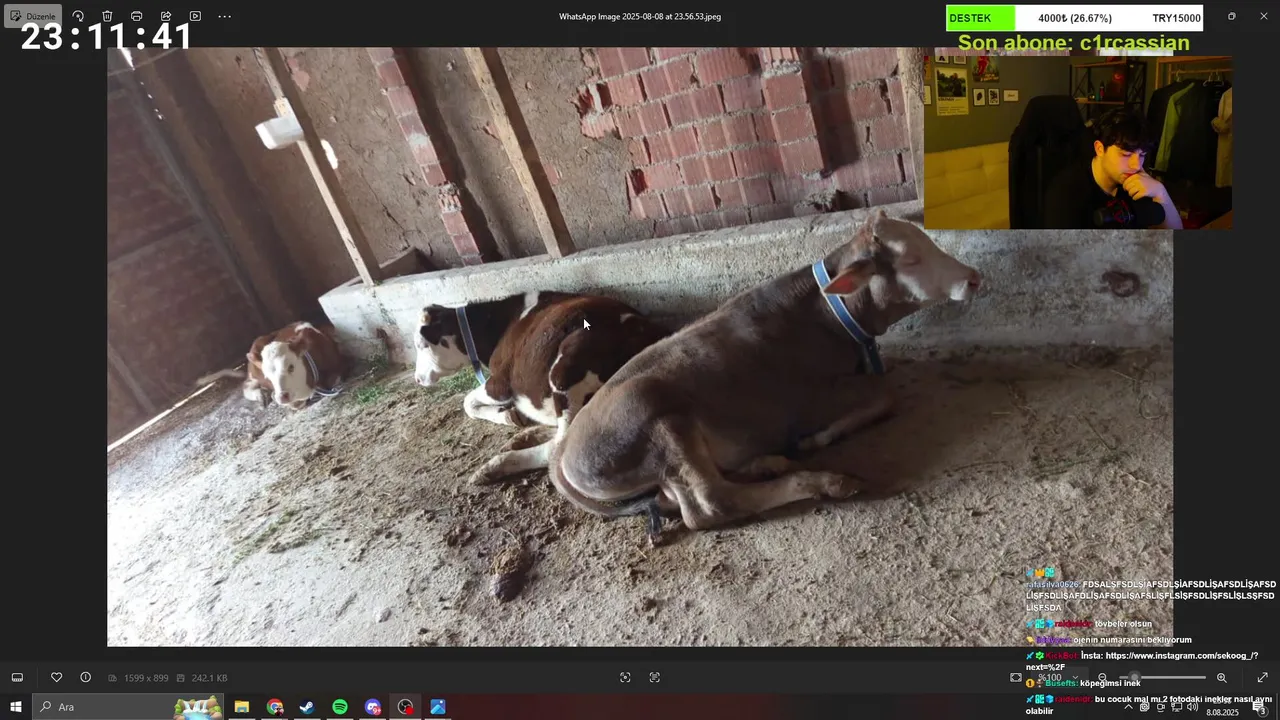Restore the photo viewer window size
1280x720 pixels.
(x=1232, y=16)
